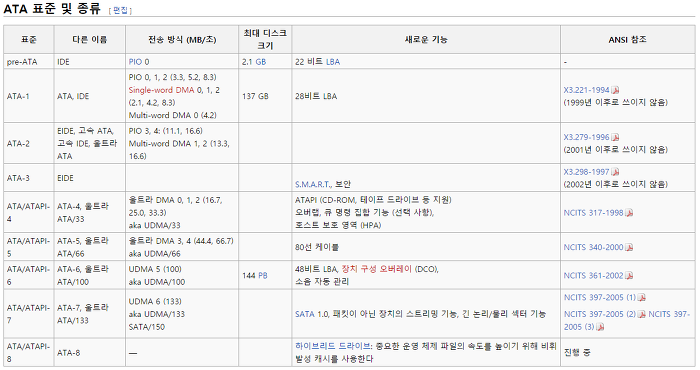Click the PDF icon next to X3.221-1994
700x370 pixels.
(x=615, y=91)
